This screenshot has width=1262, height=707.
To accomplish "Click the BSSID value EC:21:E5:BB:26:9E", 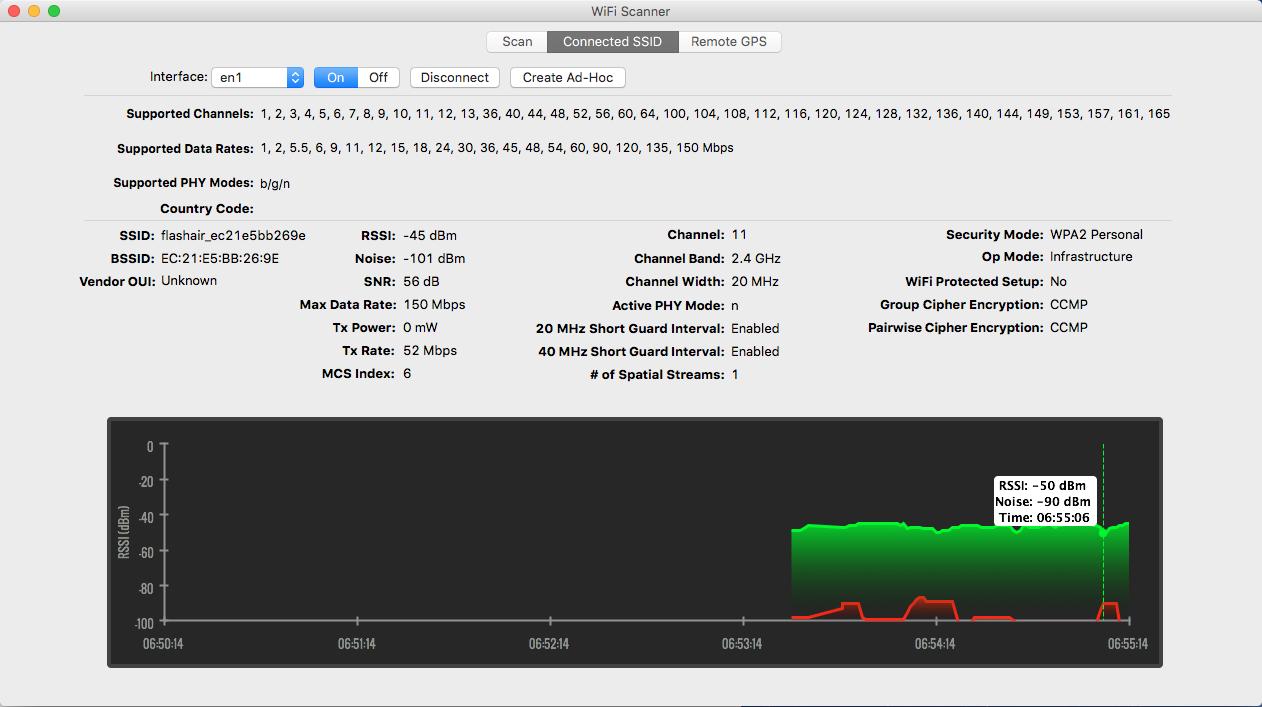I will (220, 258).
